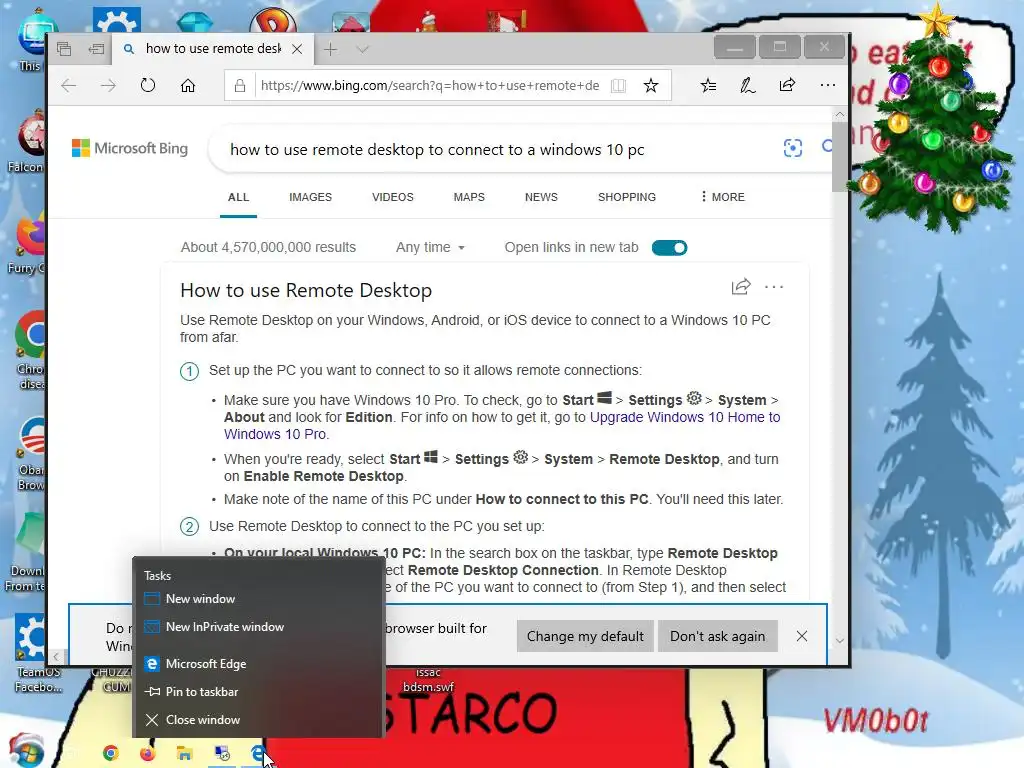
Task: Toggle Open links in new tab switch
Action: click(x=669, y=248)
